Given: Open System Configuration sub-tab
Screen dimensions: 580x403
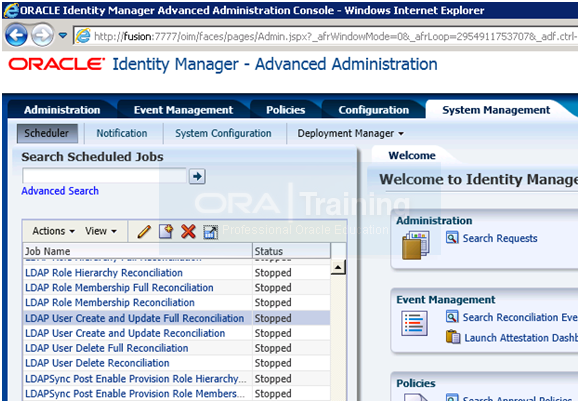Looking at the screenshot, I should [x=223, y=133].
